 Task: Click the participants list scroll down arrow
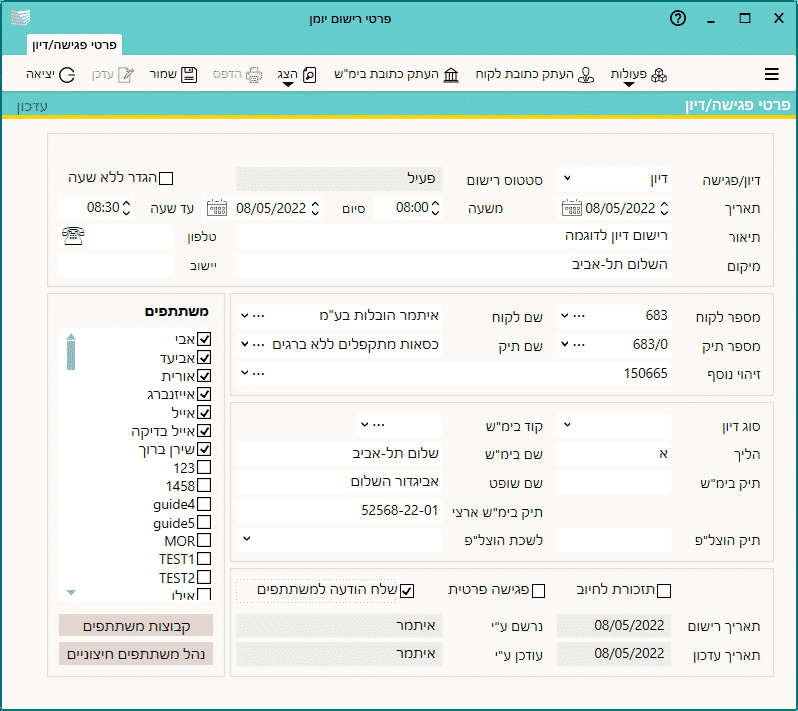(71, 592)
